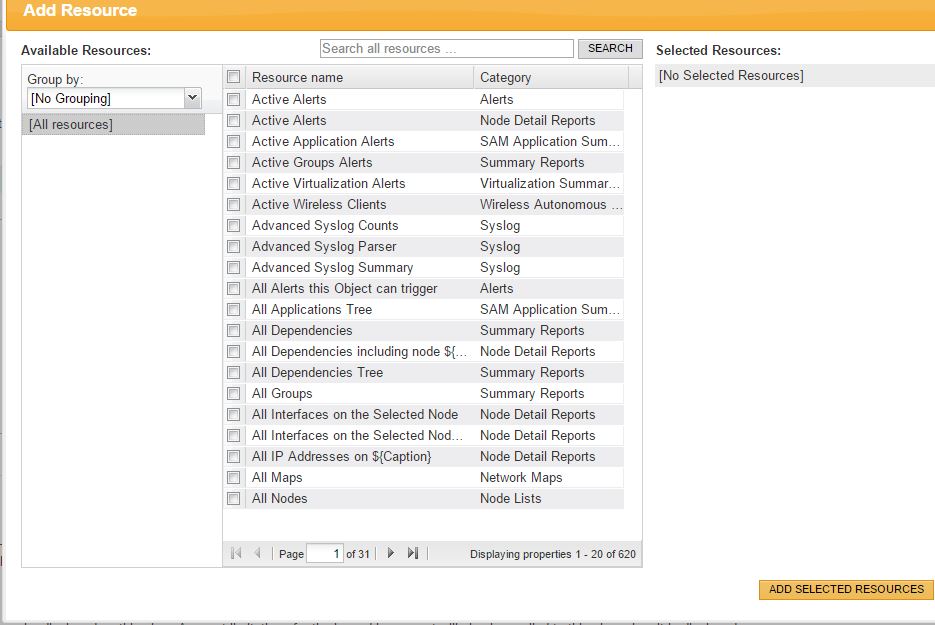Check All Dependencies checkbox
Screen dimensions: 935x625
[234, 330]
